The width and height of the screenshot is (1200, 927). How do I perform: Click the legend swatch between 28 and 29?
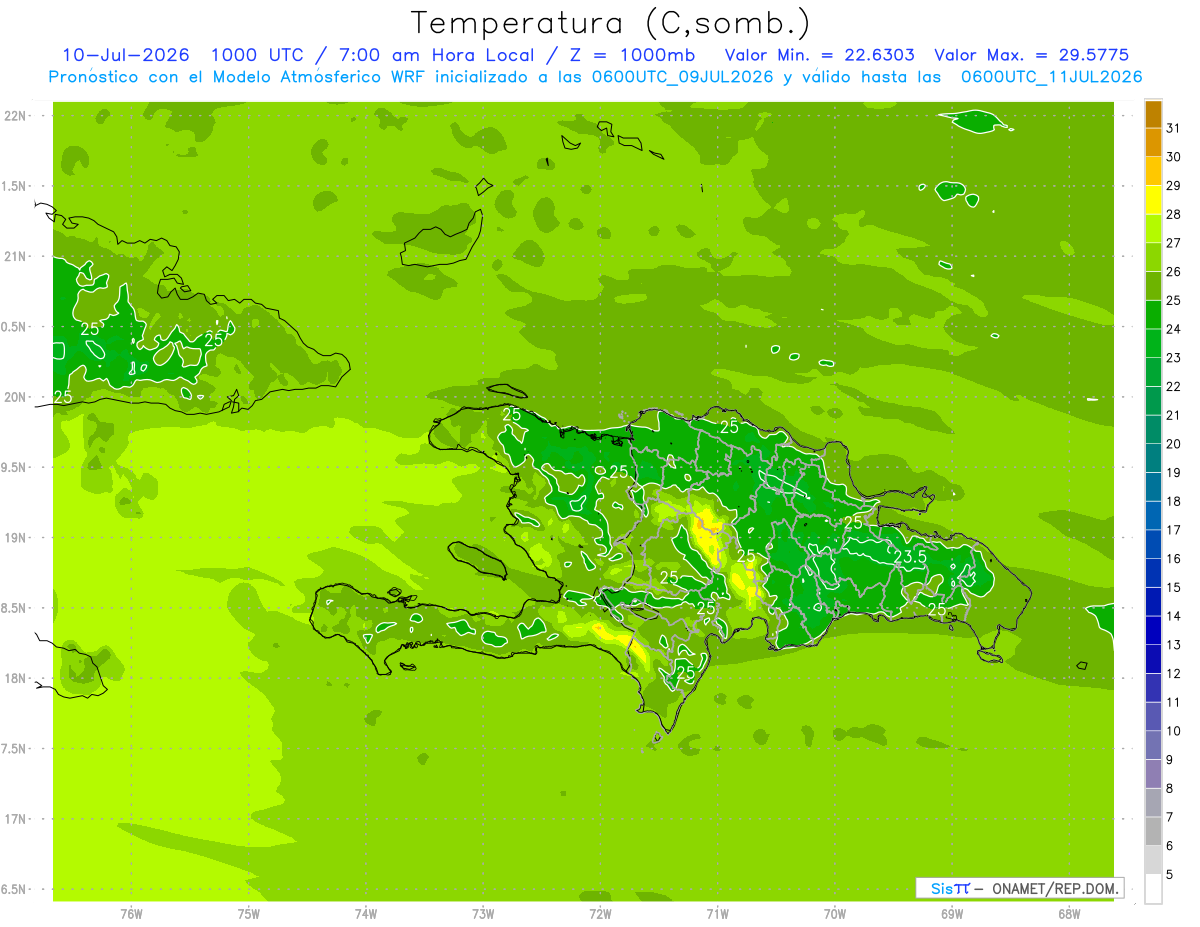click(x=1153, y=200)
